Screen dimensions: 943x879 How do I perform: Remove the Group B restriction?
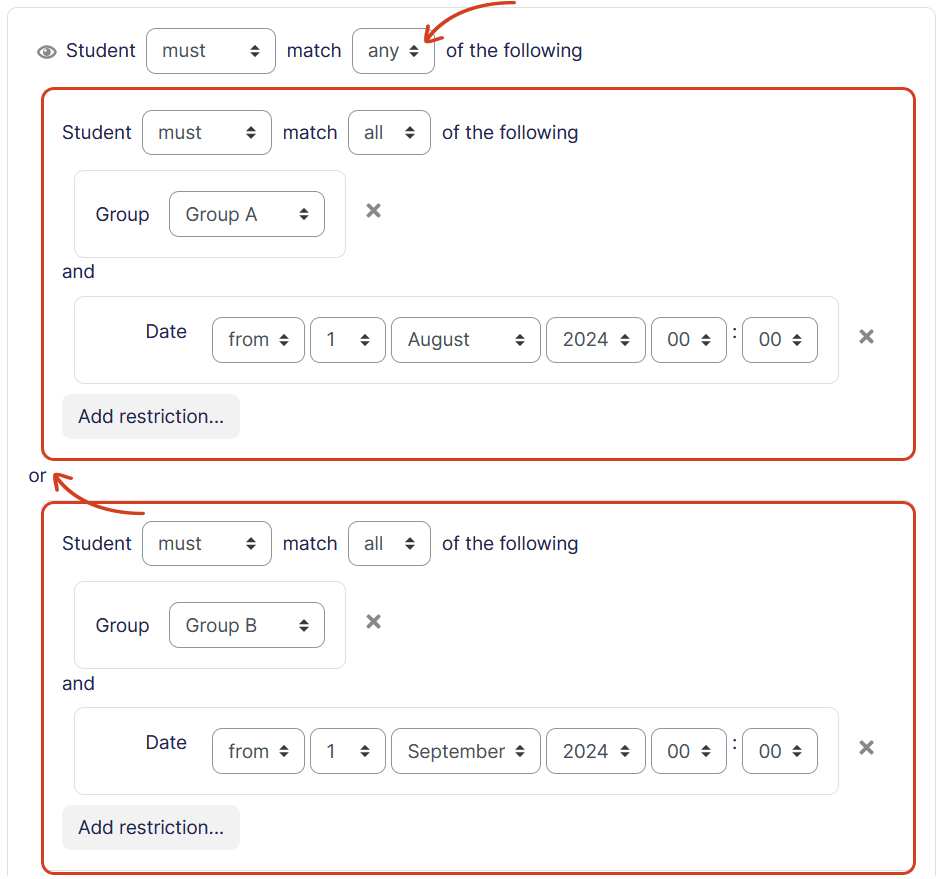coord(373,622)
